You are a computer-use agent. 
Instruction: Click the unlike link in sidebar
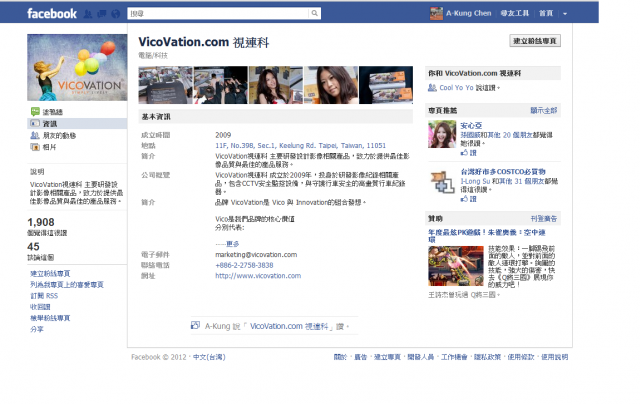40,306
